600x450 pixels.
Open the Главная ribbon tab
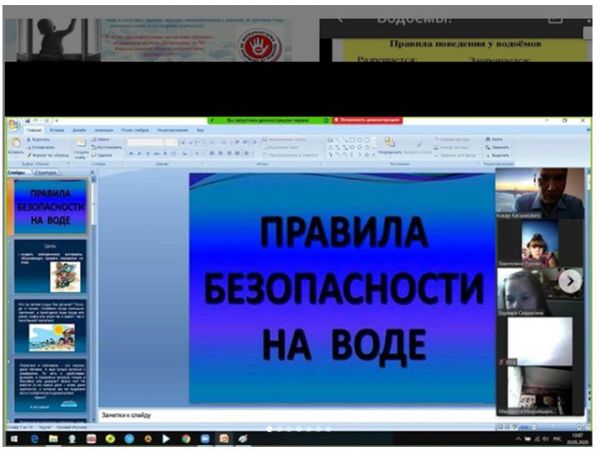[x=35, y=130]
